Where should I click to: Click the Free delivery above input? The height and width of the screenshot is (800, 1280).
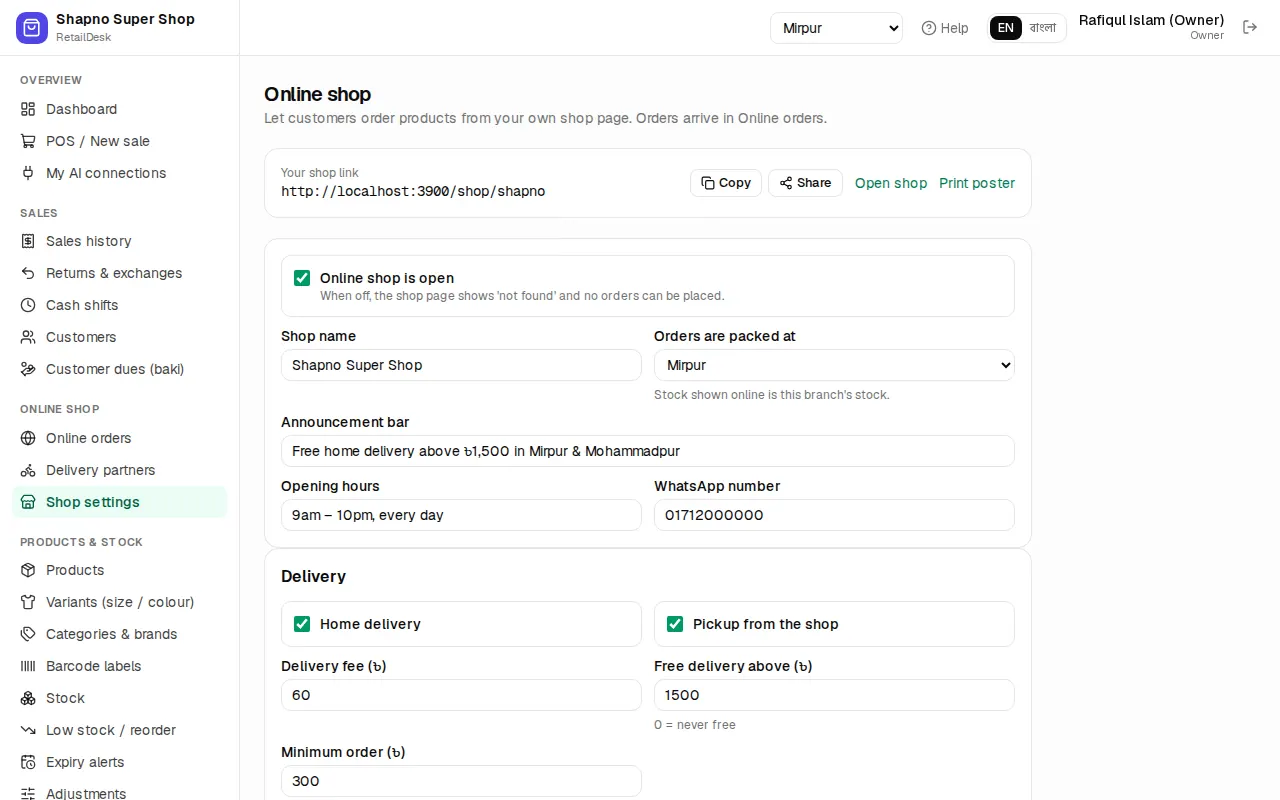tap(834, 695)
